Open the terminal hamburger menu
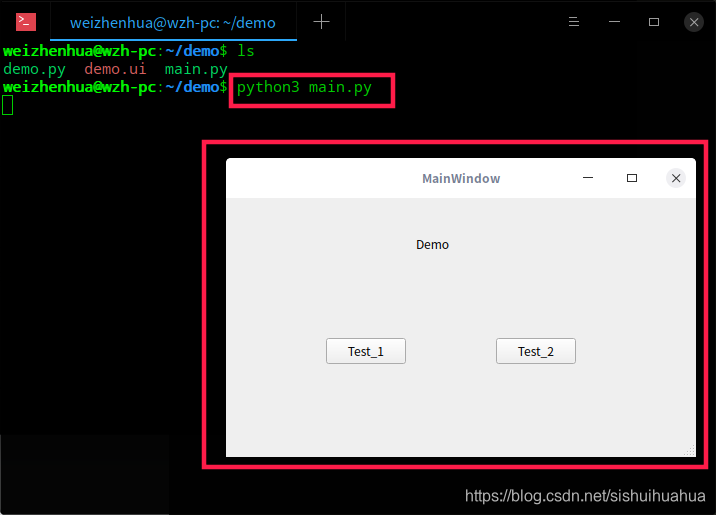 574,22
